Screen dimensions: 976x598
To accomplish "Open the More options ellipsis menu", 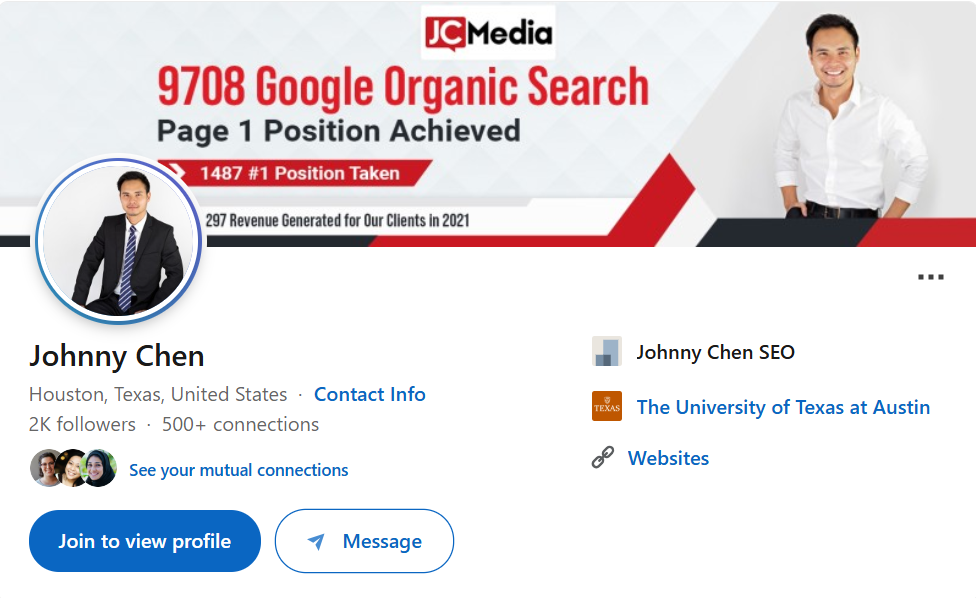I will [x=933, y=277].
